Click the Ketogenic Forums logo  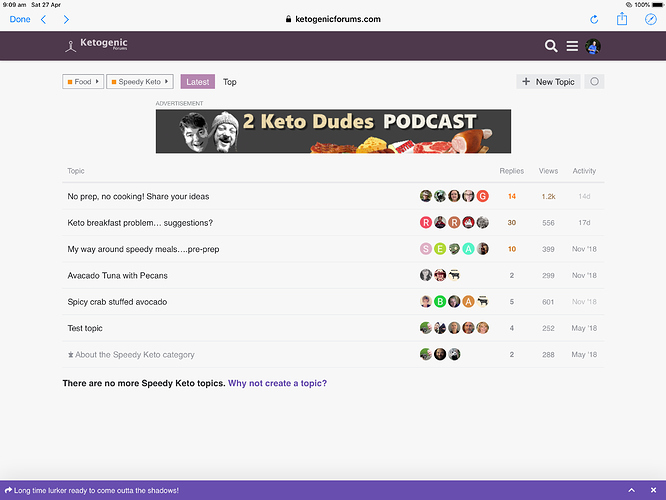96,45
